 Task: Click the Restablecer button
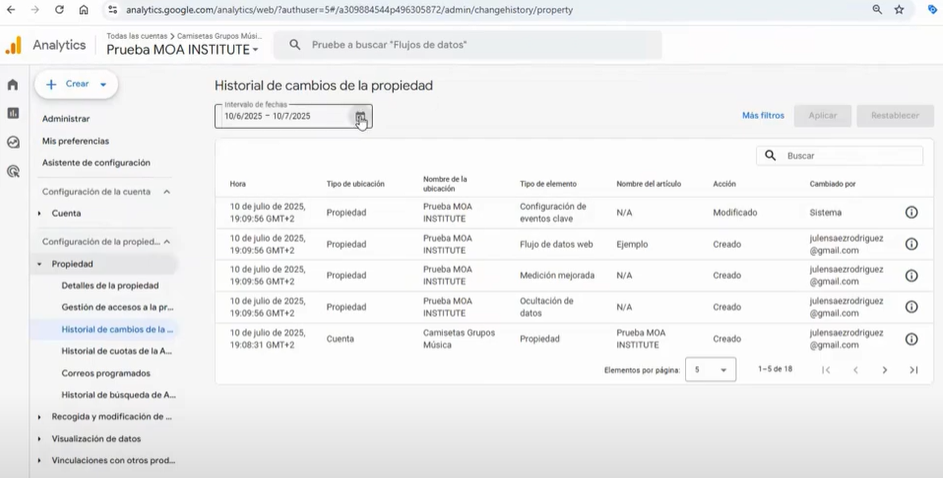click(x=895, y=115)
